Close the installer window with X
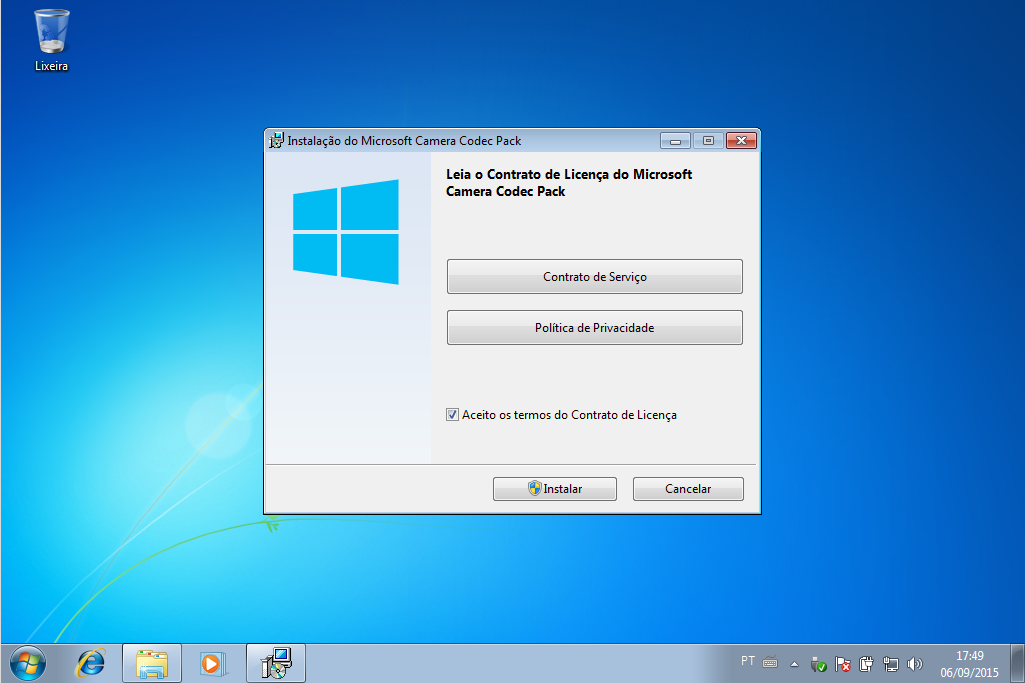 click(x=741, y=141)
